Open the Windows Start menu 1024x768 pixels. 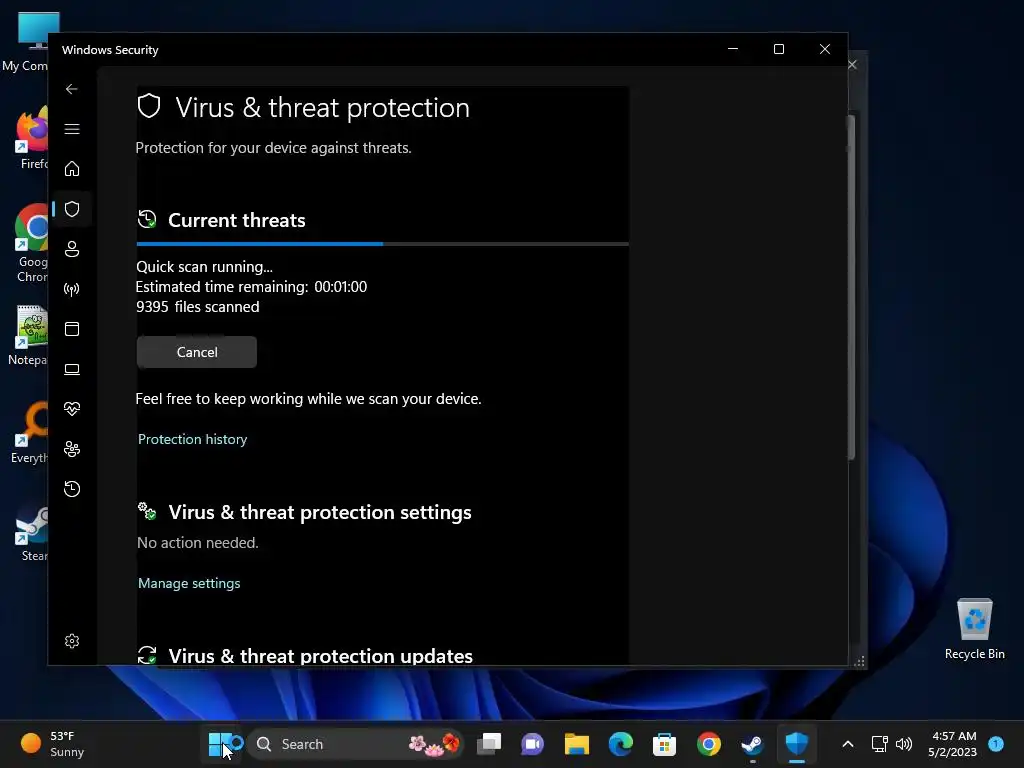pos(219,744)
